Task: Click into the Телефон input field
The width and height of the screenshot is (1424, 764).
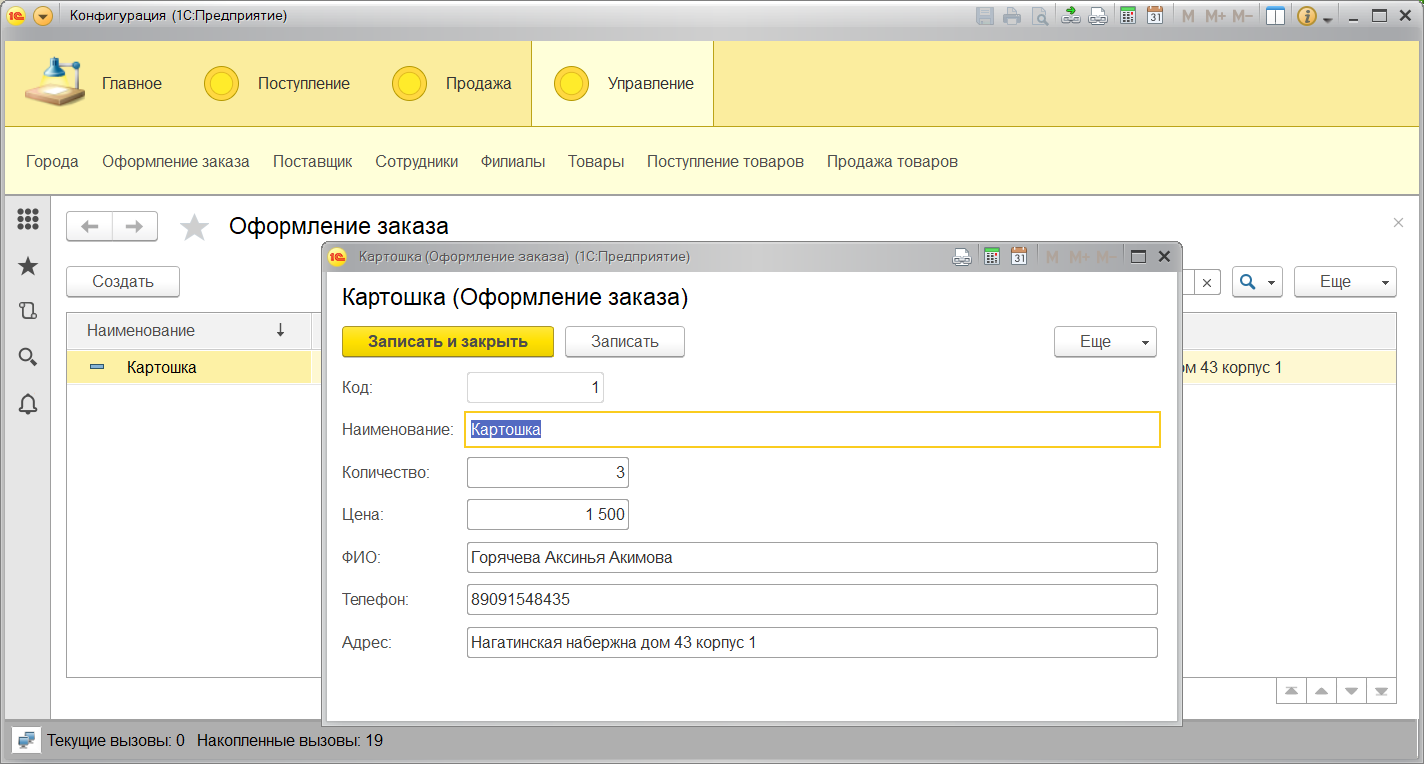Action: tap(811, 600)
